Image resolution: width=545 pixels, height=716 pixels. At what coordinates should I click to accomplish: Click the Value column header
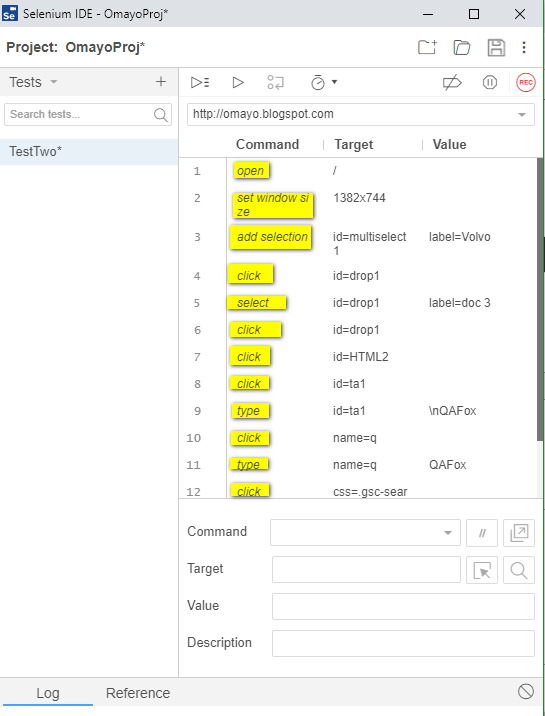[x=450, y=144]
